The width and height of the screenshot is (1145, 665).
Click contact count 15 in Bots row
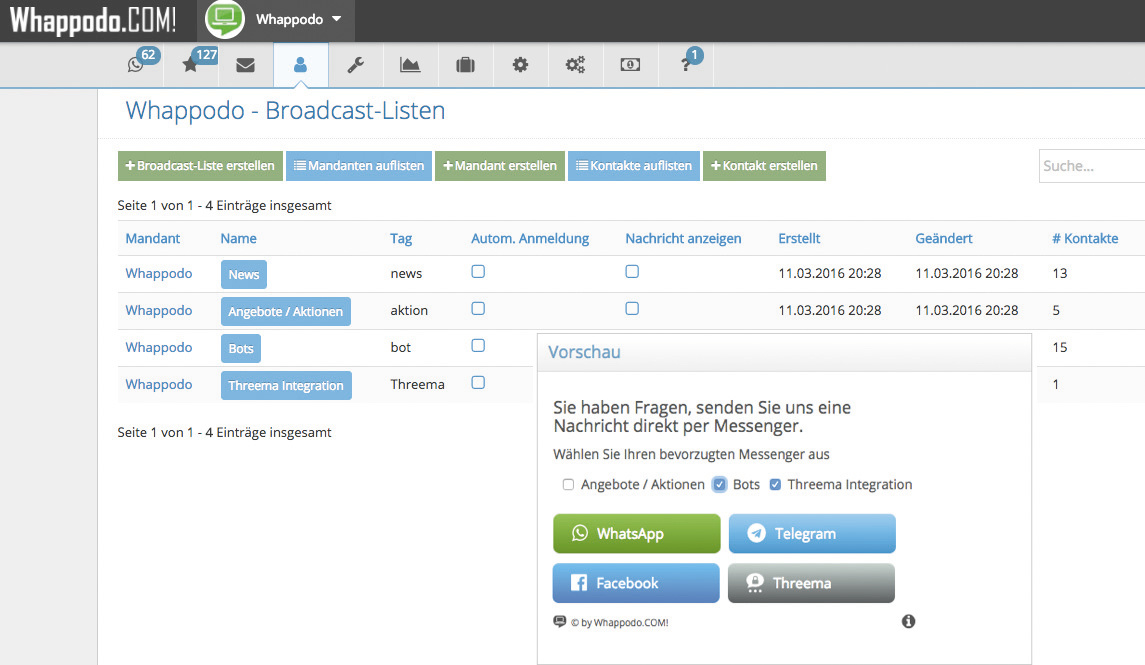coord(1060,347)
